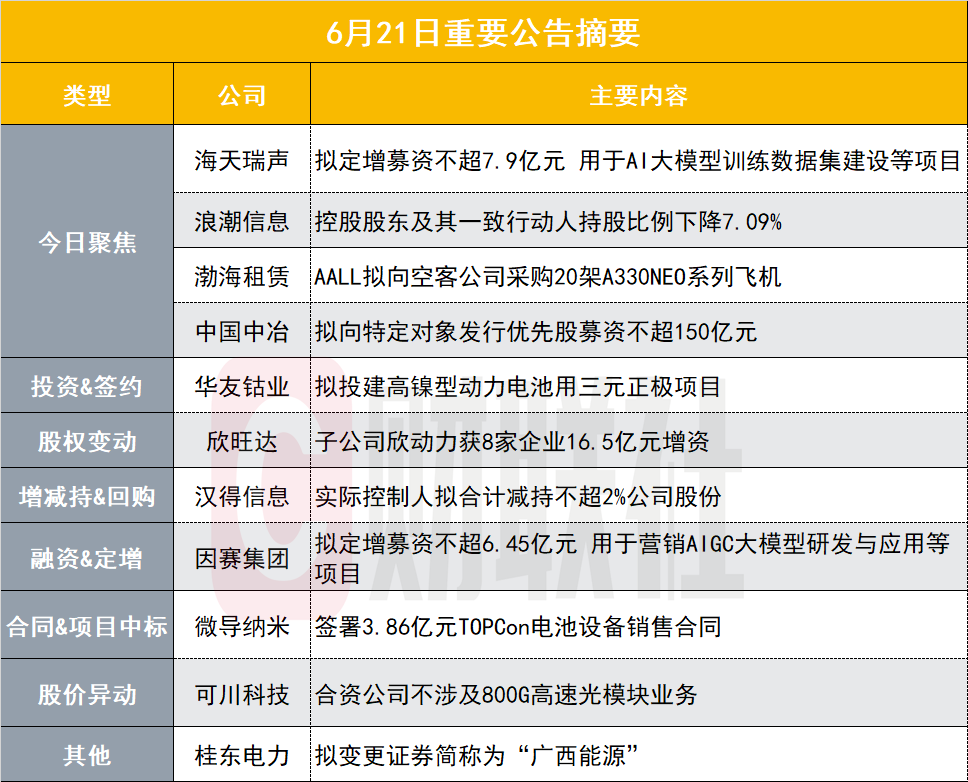Select the 融资&定增 category cell
Screen dimensions: 968x782
click(x=87, y=557)
